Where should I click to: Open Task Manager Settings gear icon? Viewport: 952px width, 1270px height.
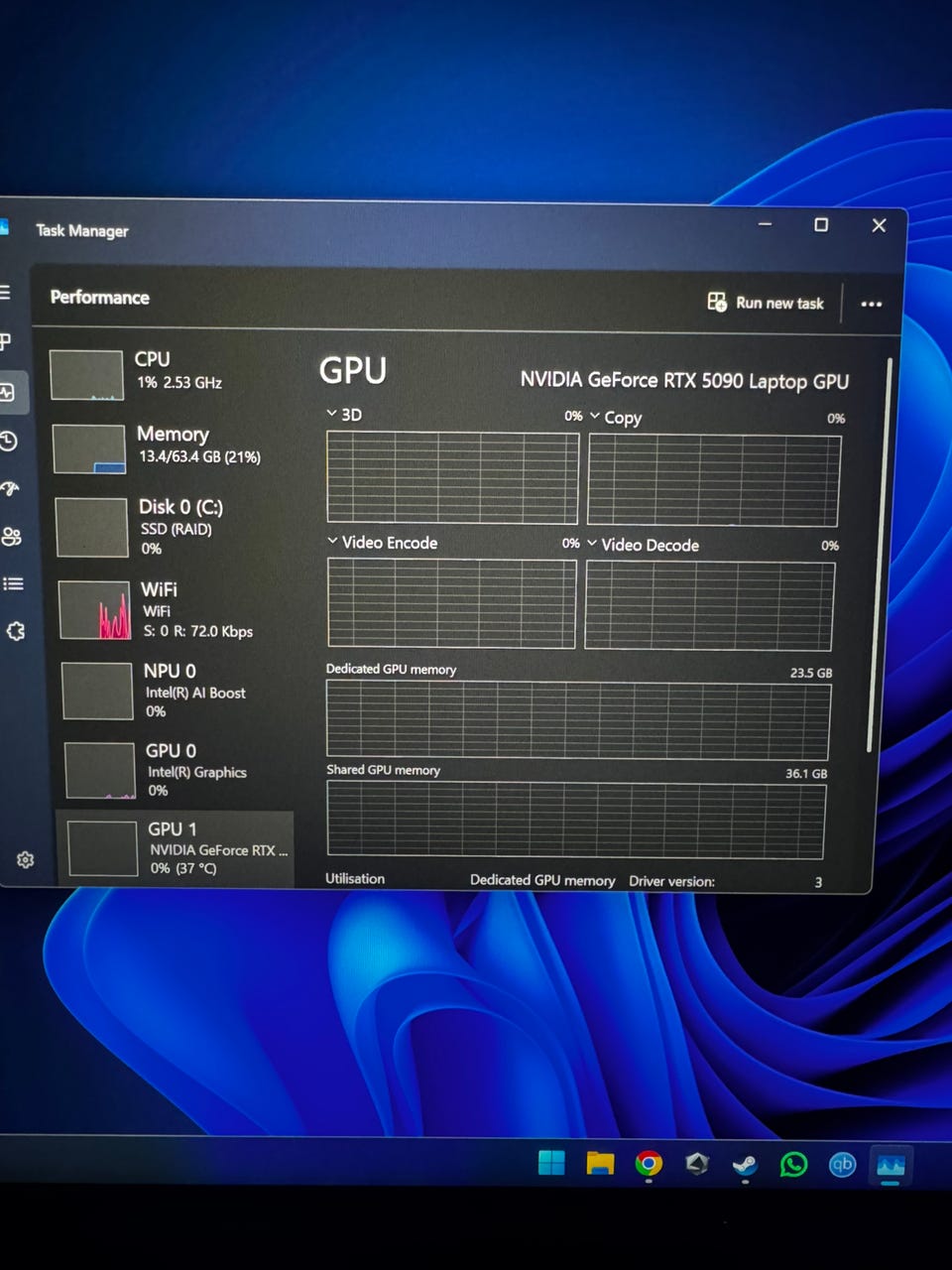tap(26, 859)
